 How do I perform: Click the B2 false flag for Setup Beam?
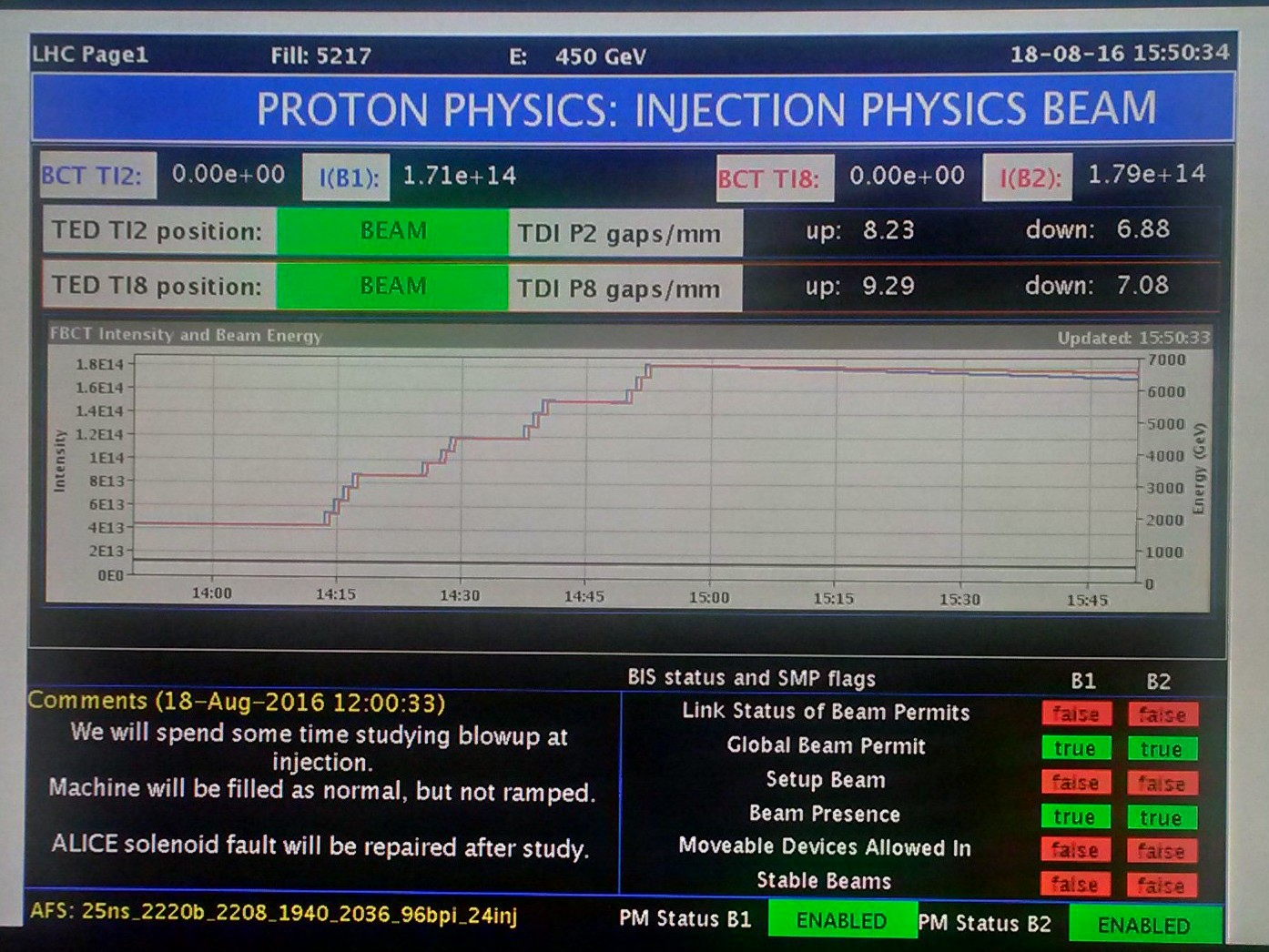tap(1162, 784)
